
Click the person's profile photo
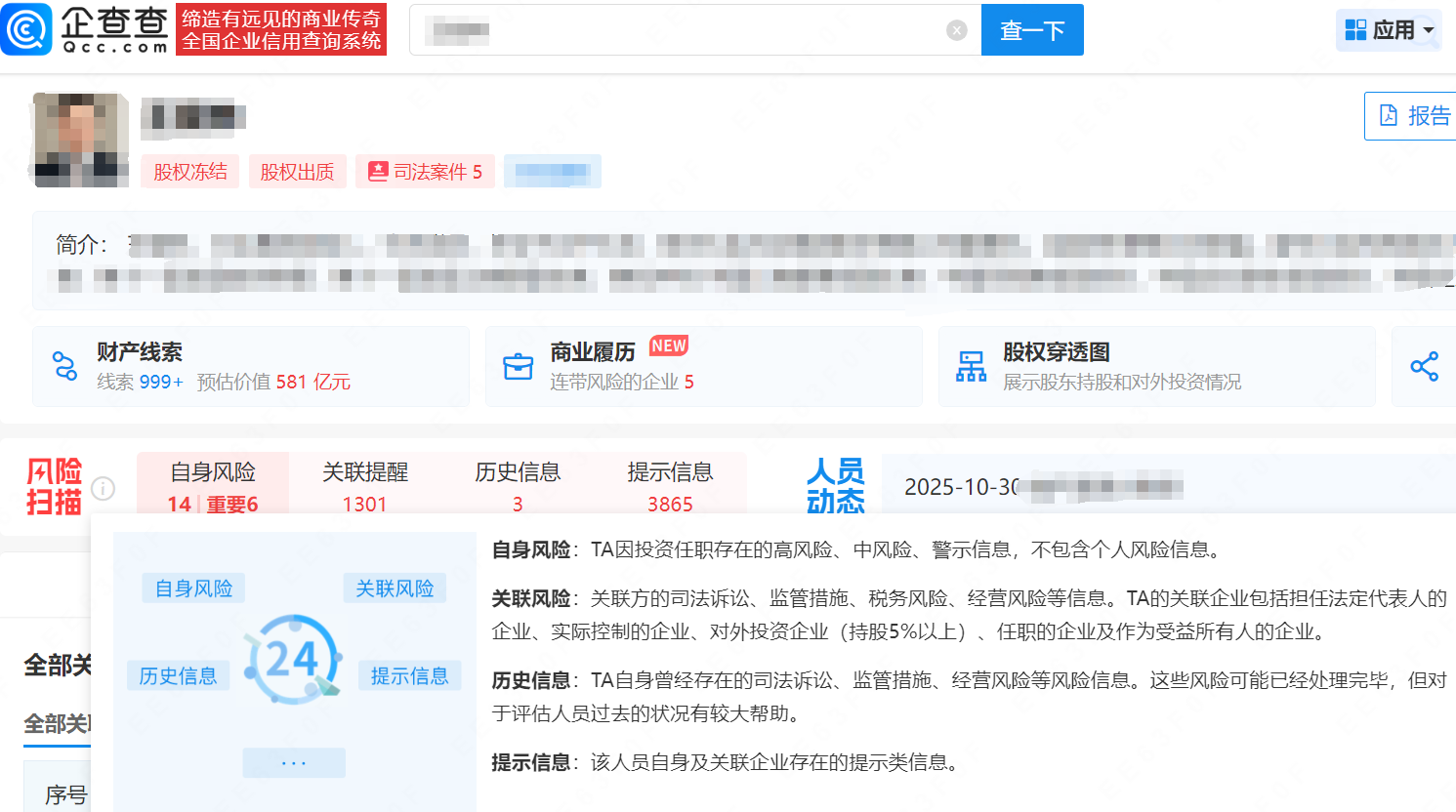coord(81,140)
